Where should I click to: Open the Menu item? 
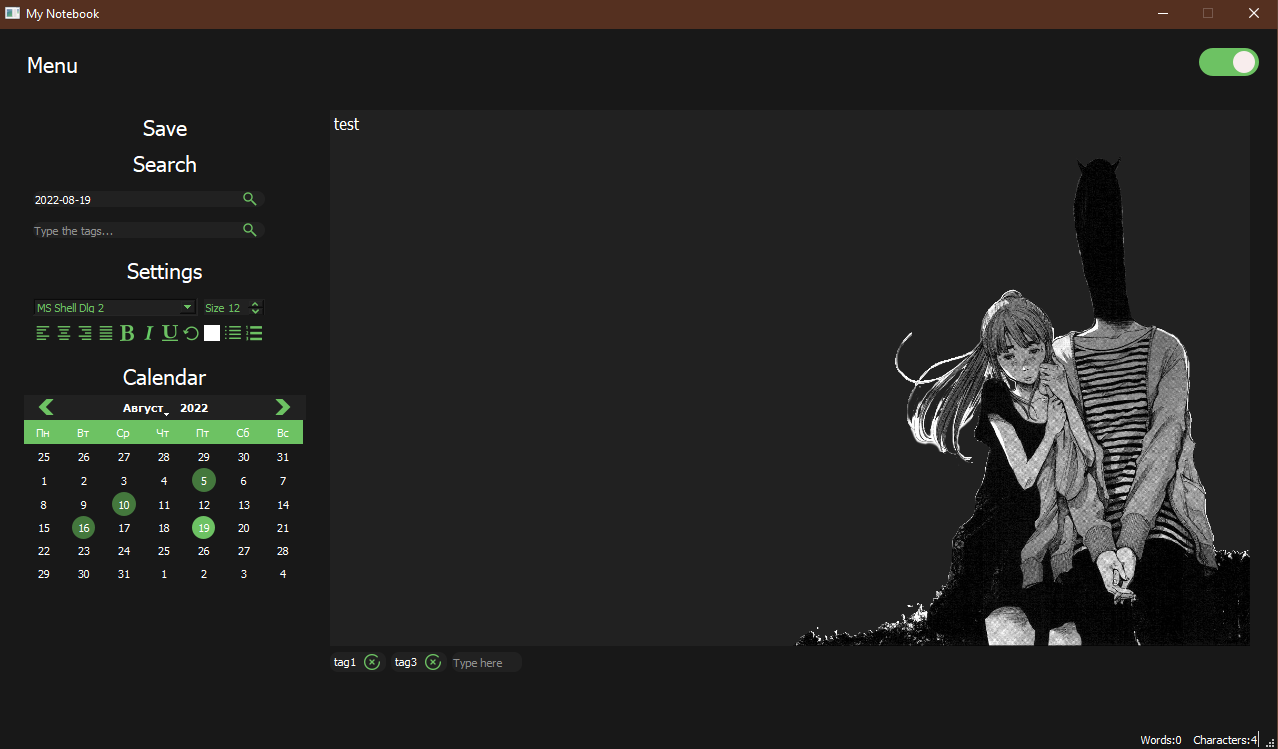(51, 65)
